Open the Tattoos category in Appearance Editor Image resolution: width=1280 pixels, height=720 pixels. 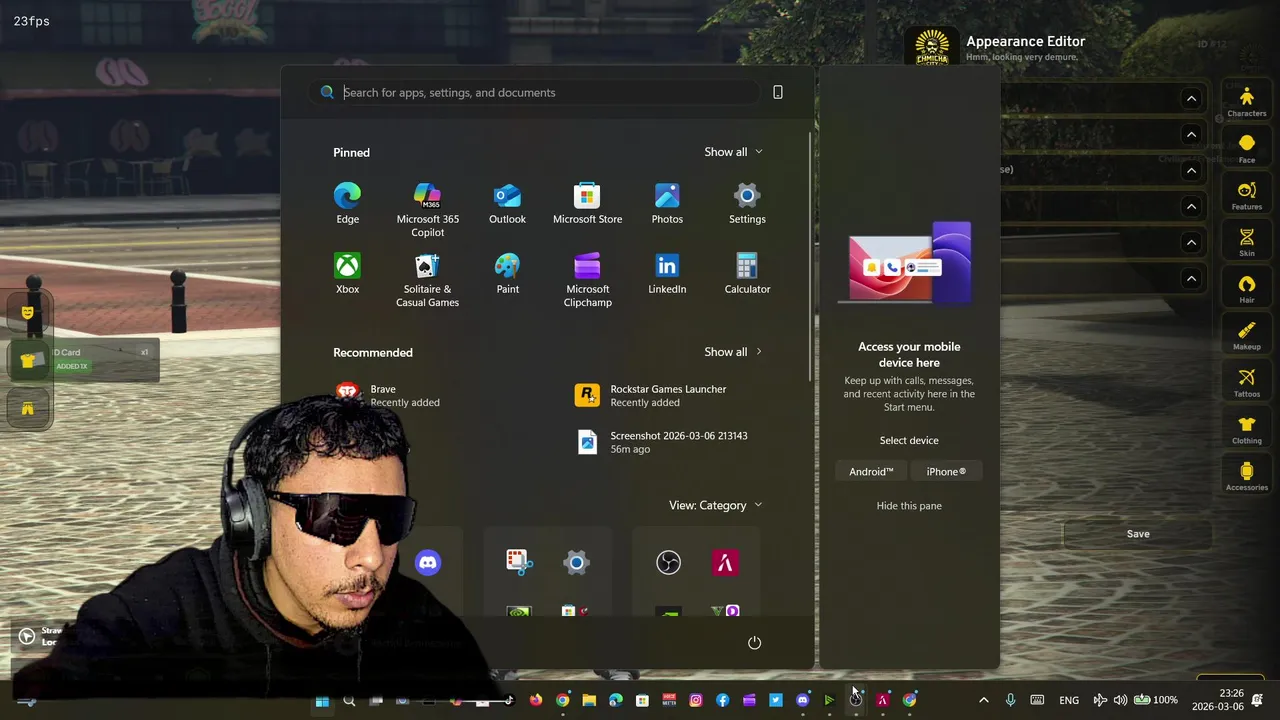1246,382
